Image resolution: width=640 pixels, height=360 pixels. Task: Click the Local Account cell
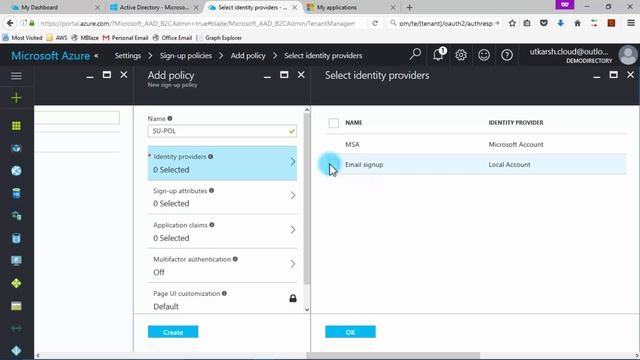(x=509, y=164)
